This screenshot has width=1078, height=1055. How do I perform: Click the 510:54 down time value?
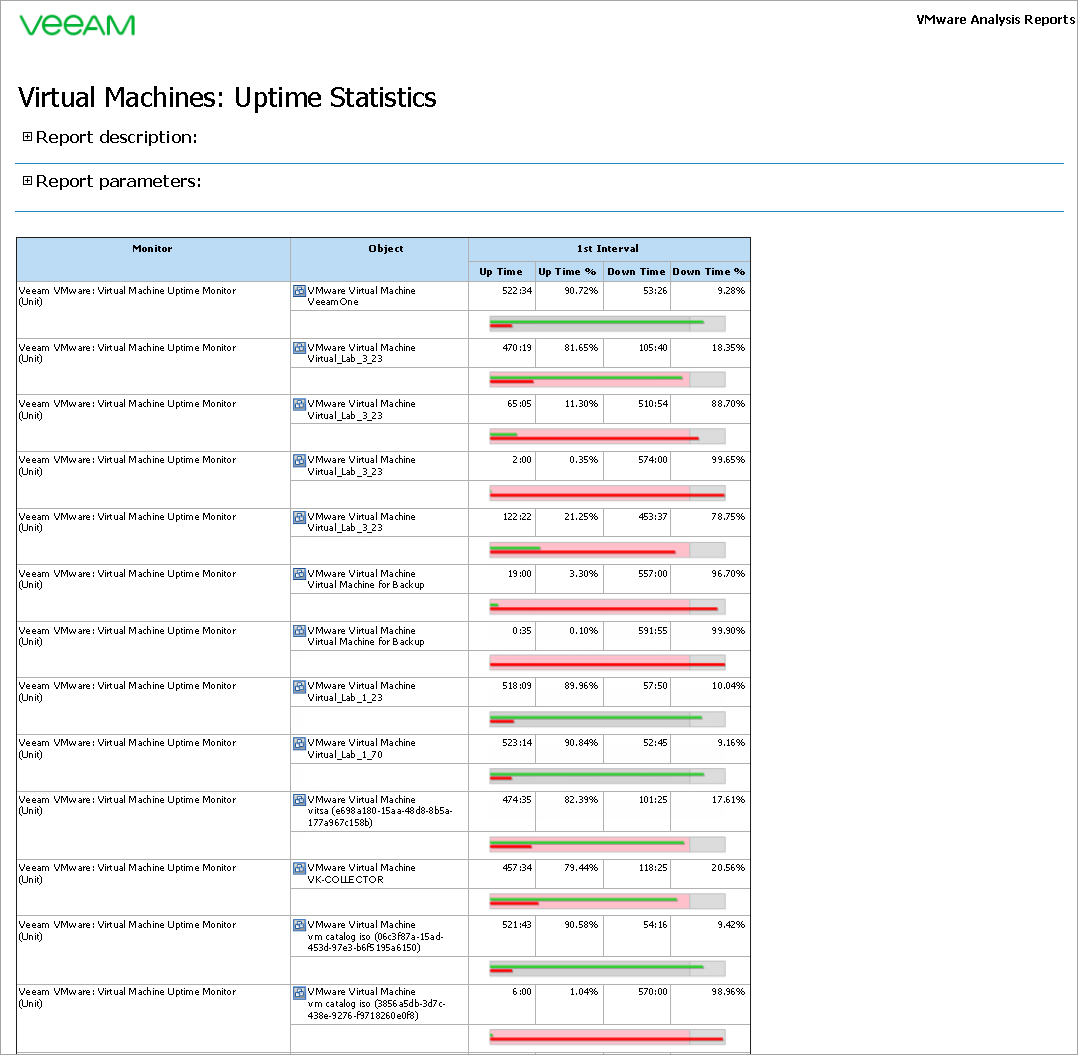(652, 404)
